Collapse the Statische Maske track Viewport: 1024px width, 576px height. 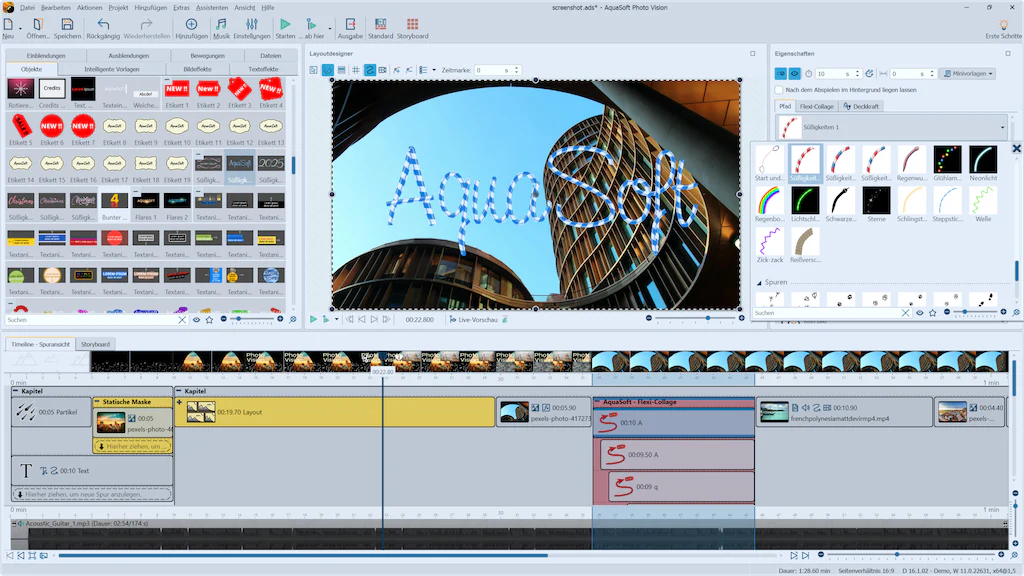(97, 402)
